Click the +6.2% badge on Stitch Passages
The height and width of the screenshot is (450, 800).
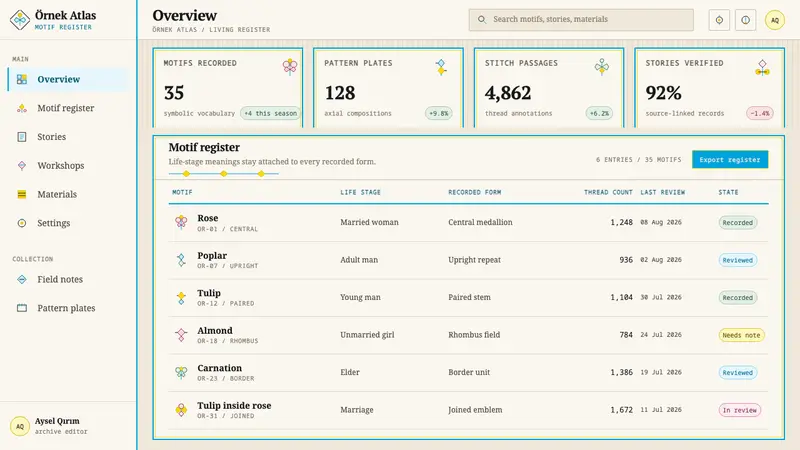pyautogui.click(x=599, y=113)
